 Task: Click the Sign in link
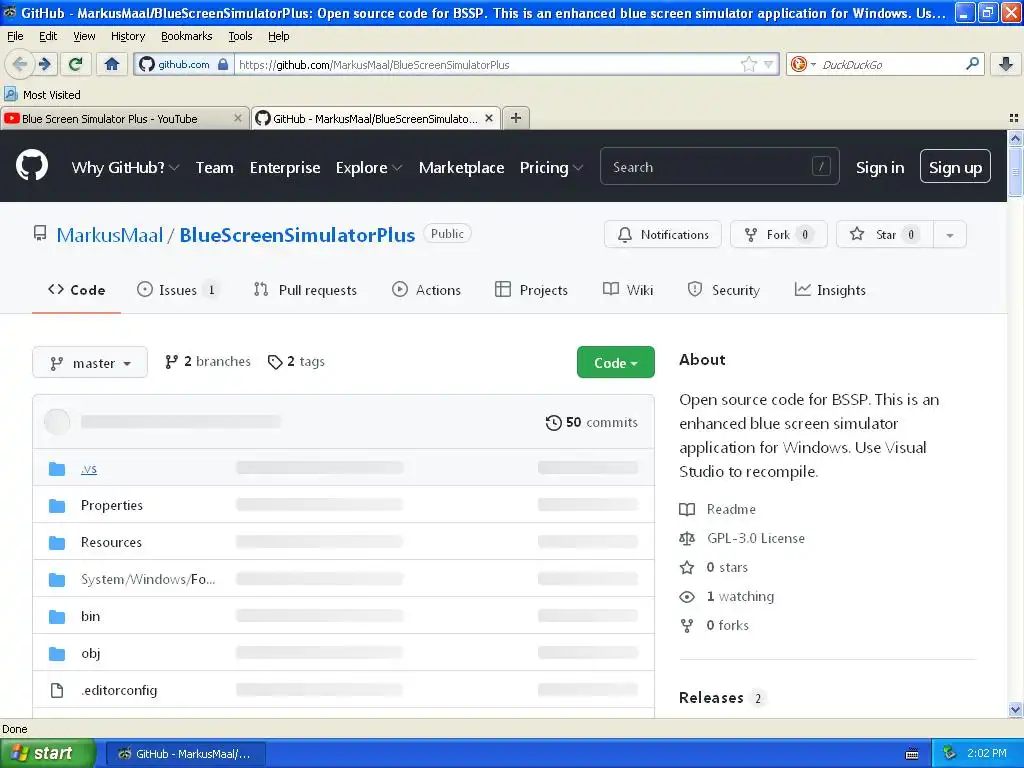(880, 167)
